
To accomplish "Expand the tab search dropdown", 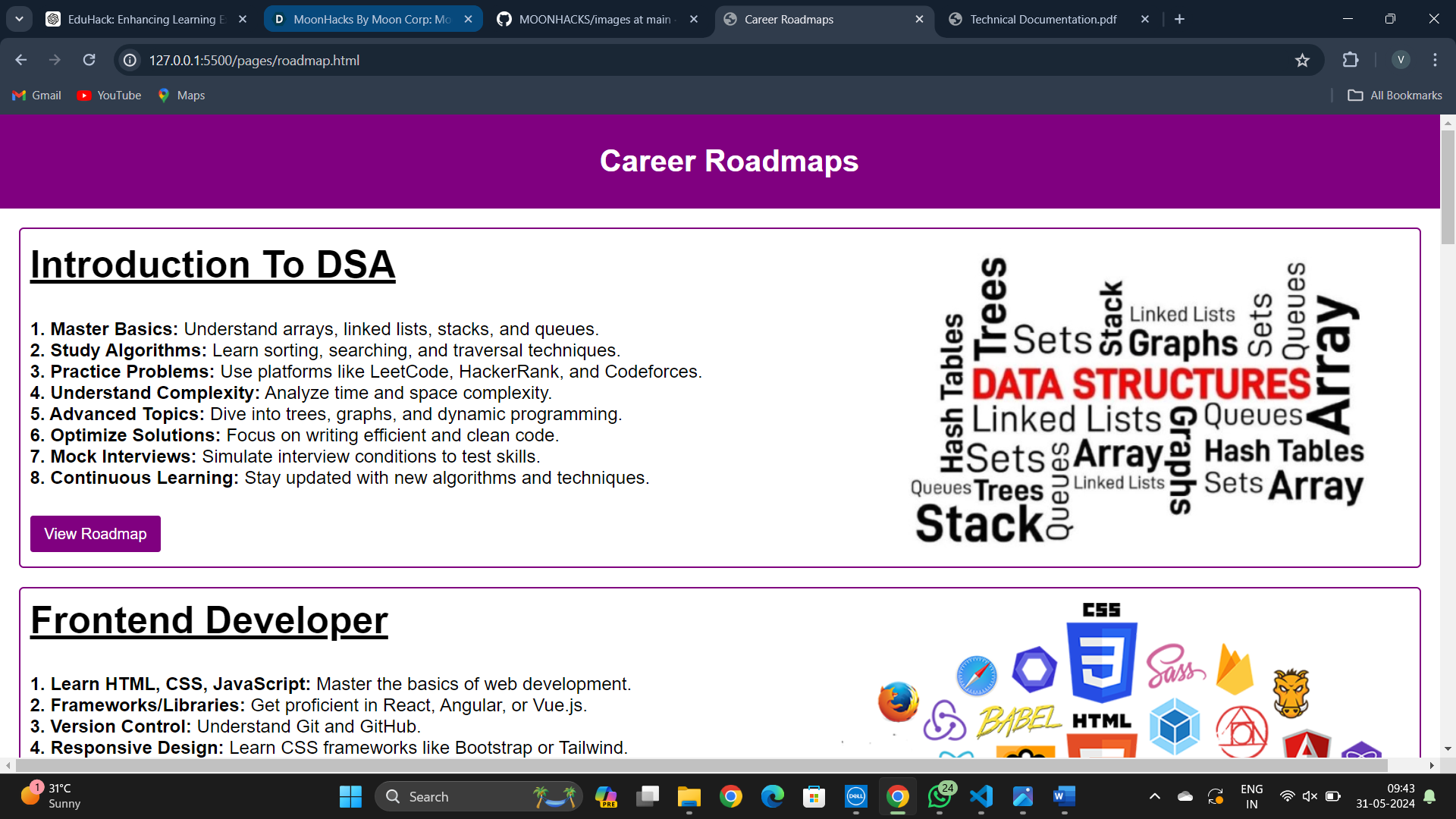I will 19,19.
